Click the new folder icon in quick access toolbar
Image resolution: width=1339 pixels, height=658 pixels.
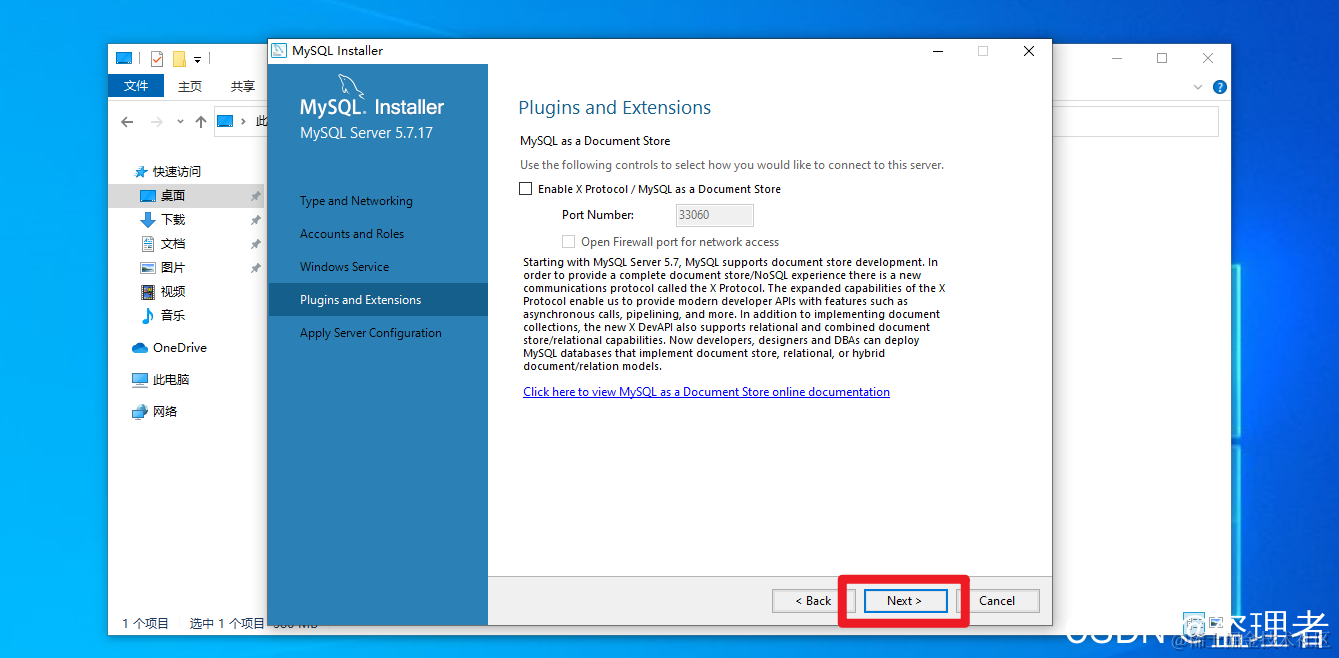(x=179, y=59)
